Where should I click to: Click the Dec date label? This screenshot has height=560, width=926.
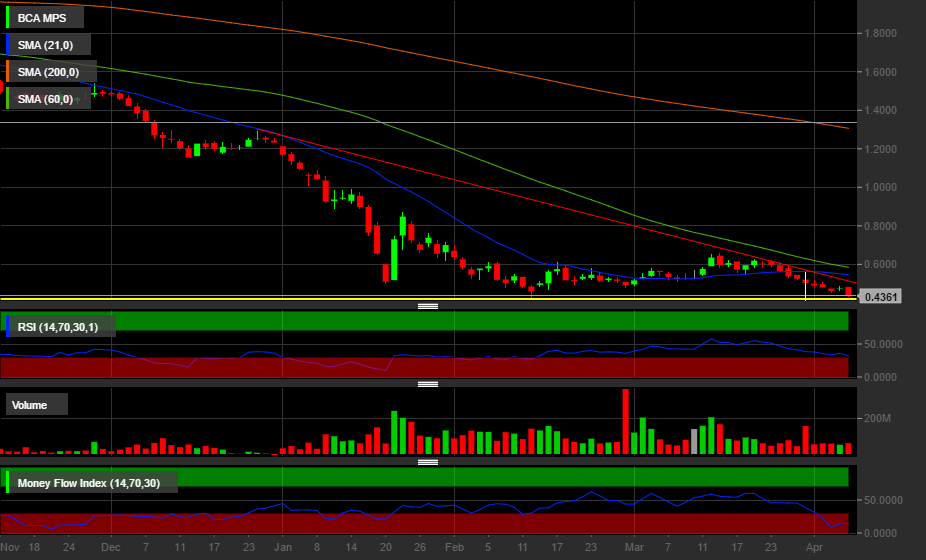(110, 547)
